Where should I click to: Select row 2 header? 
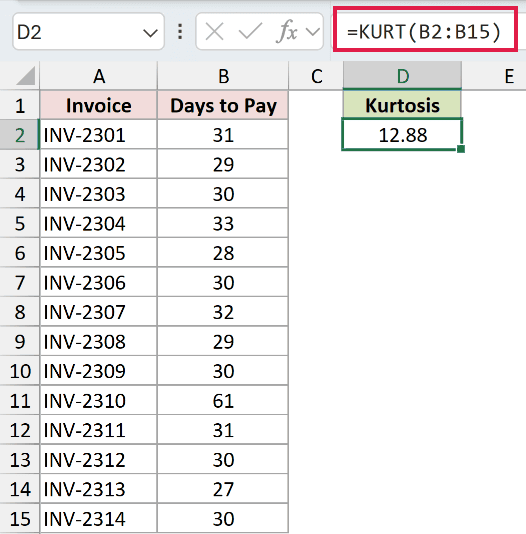pos(20,135)
